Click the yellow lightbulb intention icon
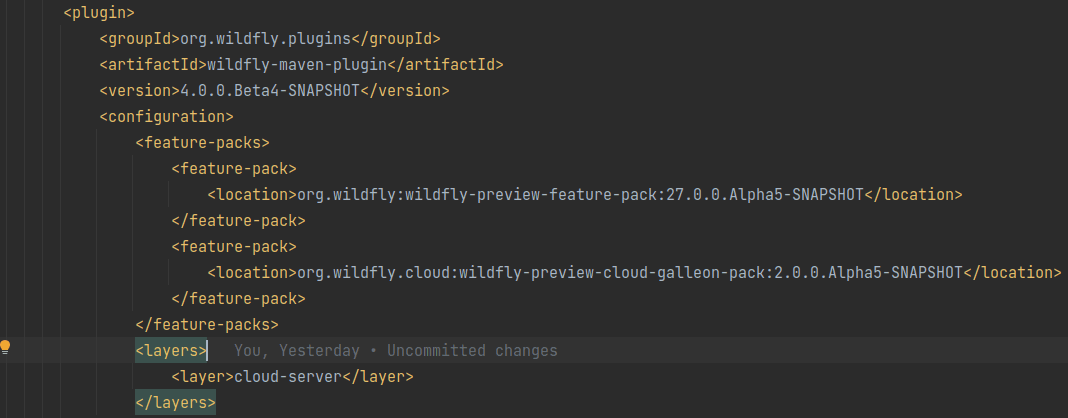The height and width of the screenshot is (418, 1068). (6, 347)
